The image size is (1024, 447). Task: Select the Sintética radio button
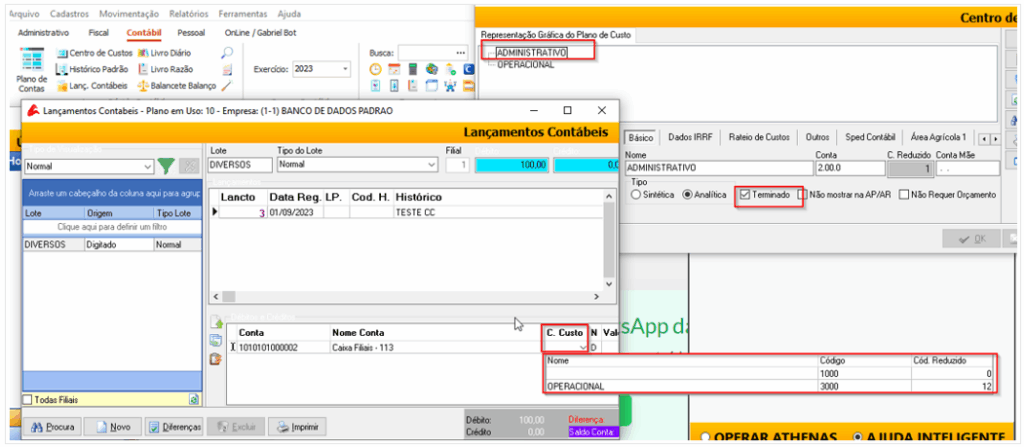[635, 195]
